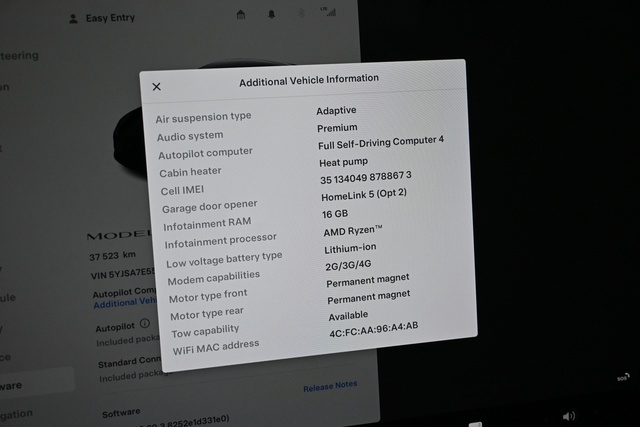Select the Garage door opener label

coord(209,207)
